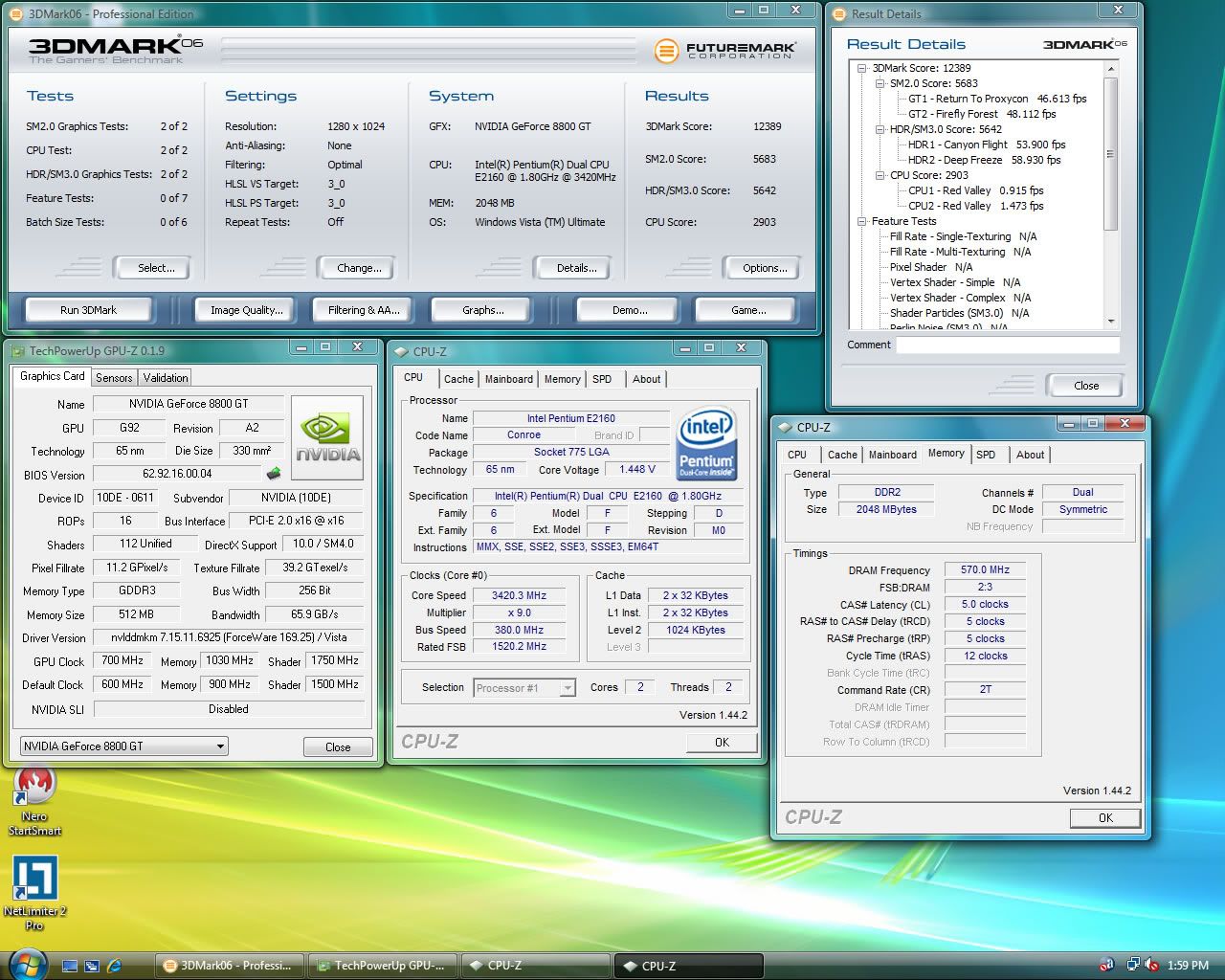Click the Windows Start orb
This screenshot has width=1225, height=980.
[27, 963]
